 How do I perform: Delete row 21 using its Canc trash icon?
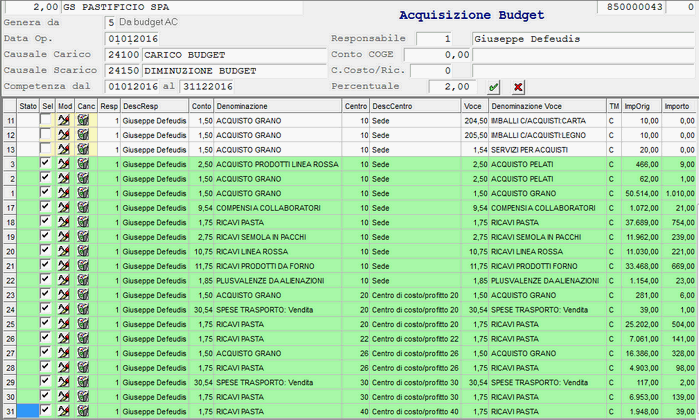83,265
